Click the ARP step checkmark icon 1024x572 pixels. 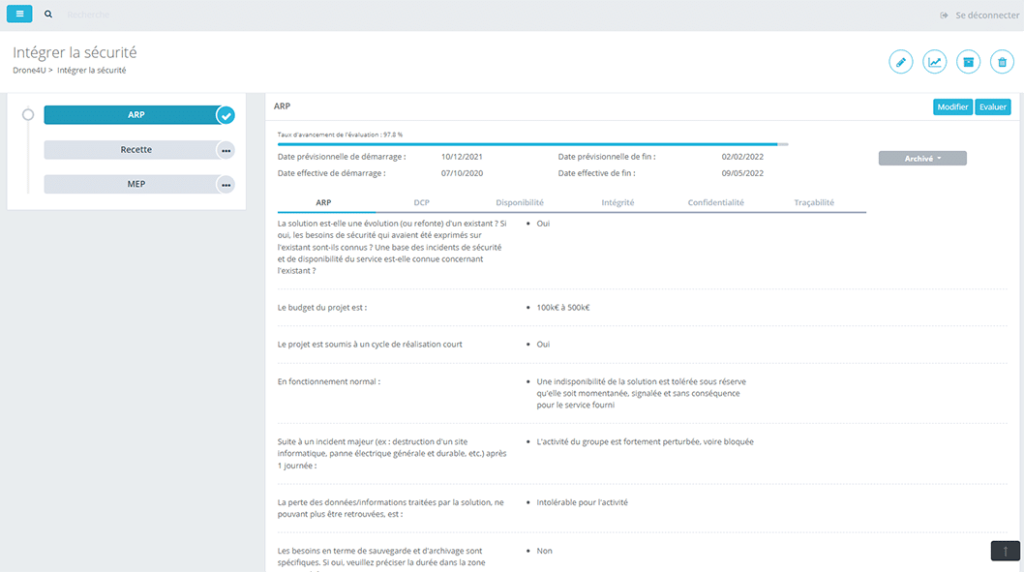(x=226, y=116)
